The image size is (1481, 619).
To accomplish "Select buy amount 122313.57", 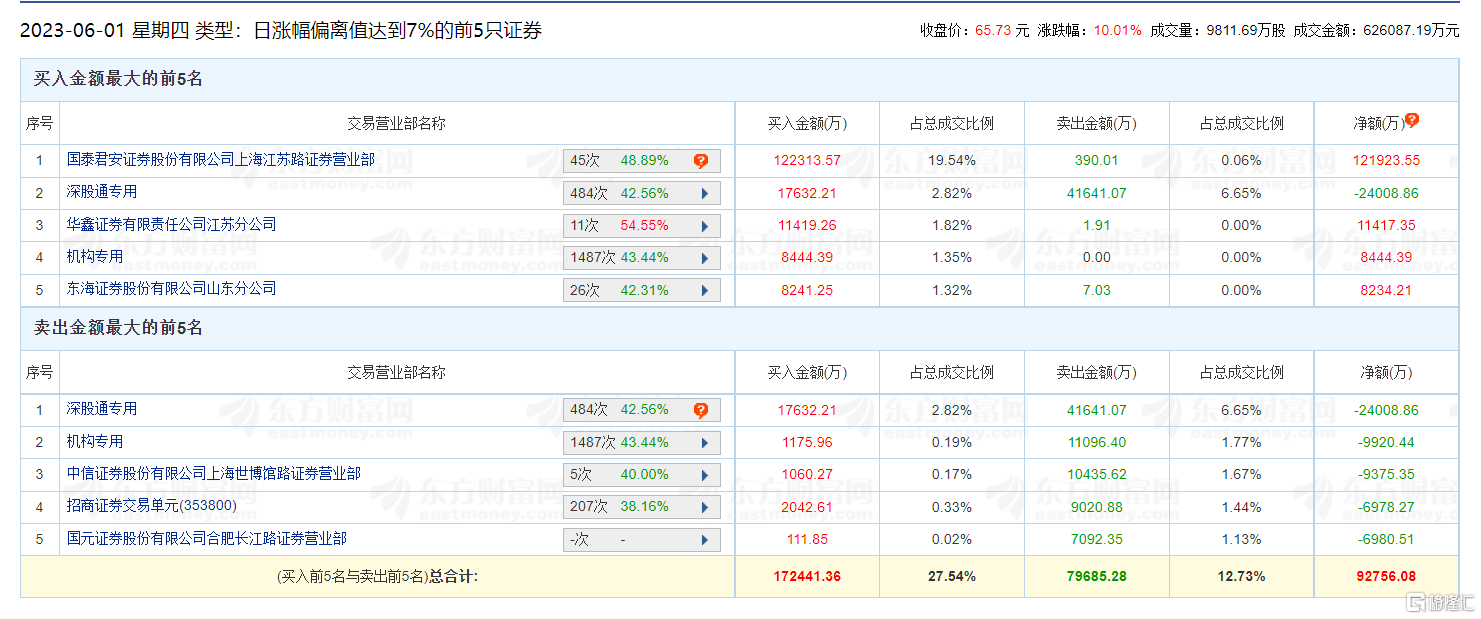I will tap(807, 160).
